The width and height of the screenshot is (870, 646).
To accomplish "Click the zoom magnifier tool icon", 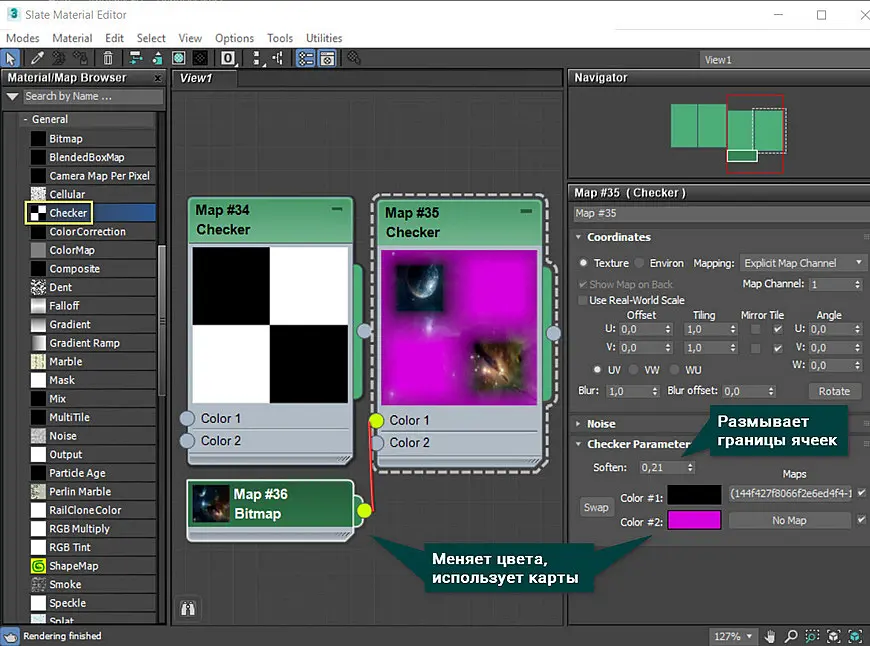I will pos(791,636).
